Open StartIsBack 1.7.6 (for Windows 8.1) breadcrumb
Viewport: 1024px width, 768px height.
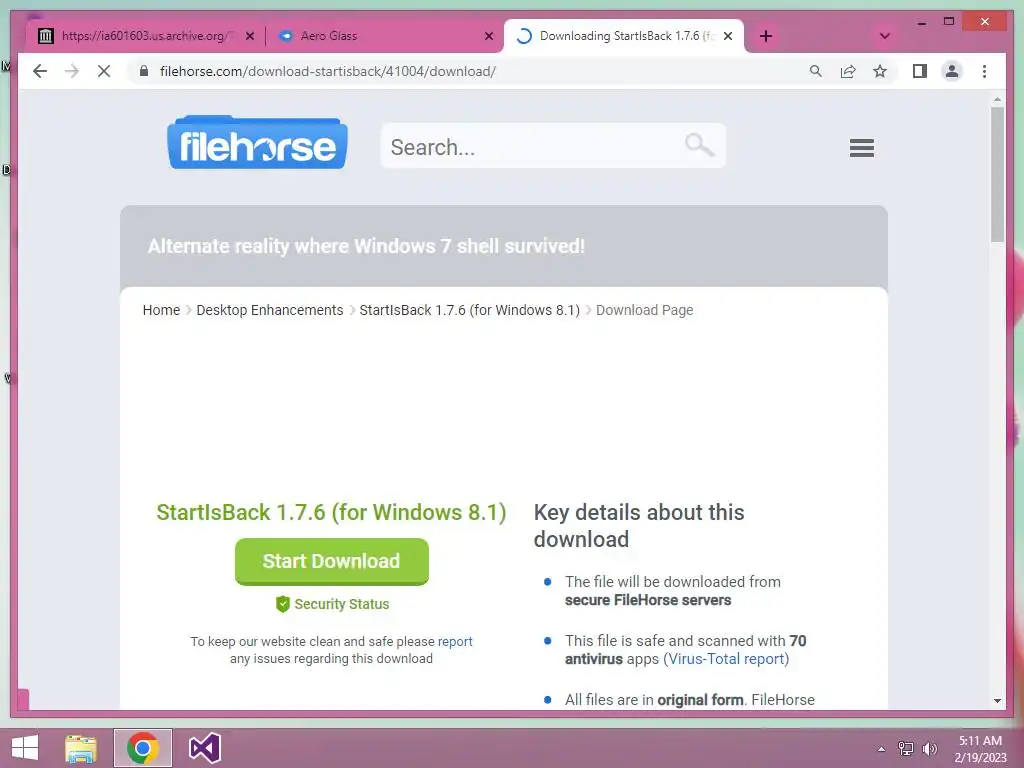[x=470, y=310]
